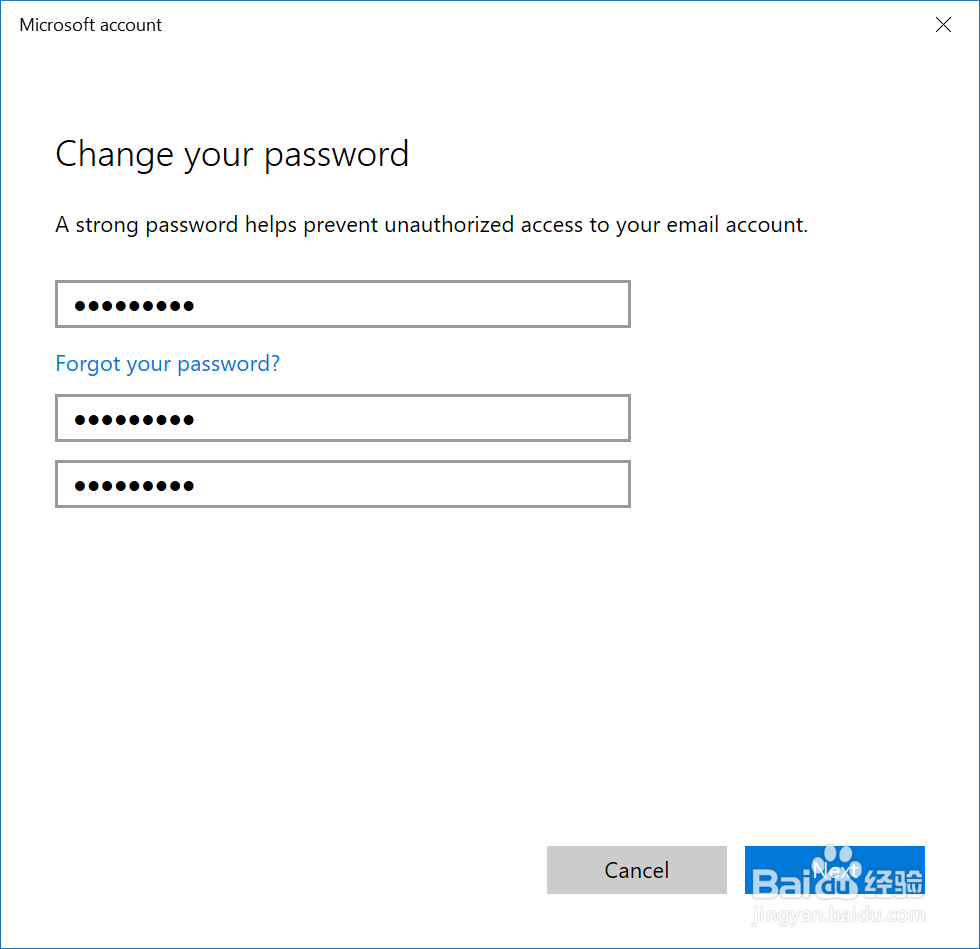Click the "Change your password" heading

point(232,154)
